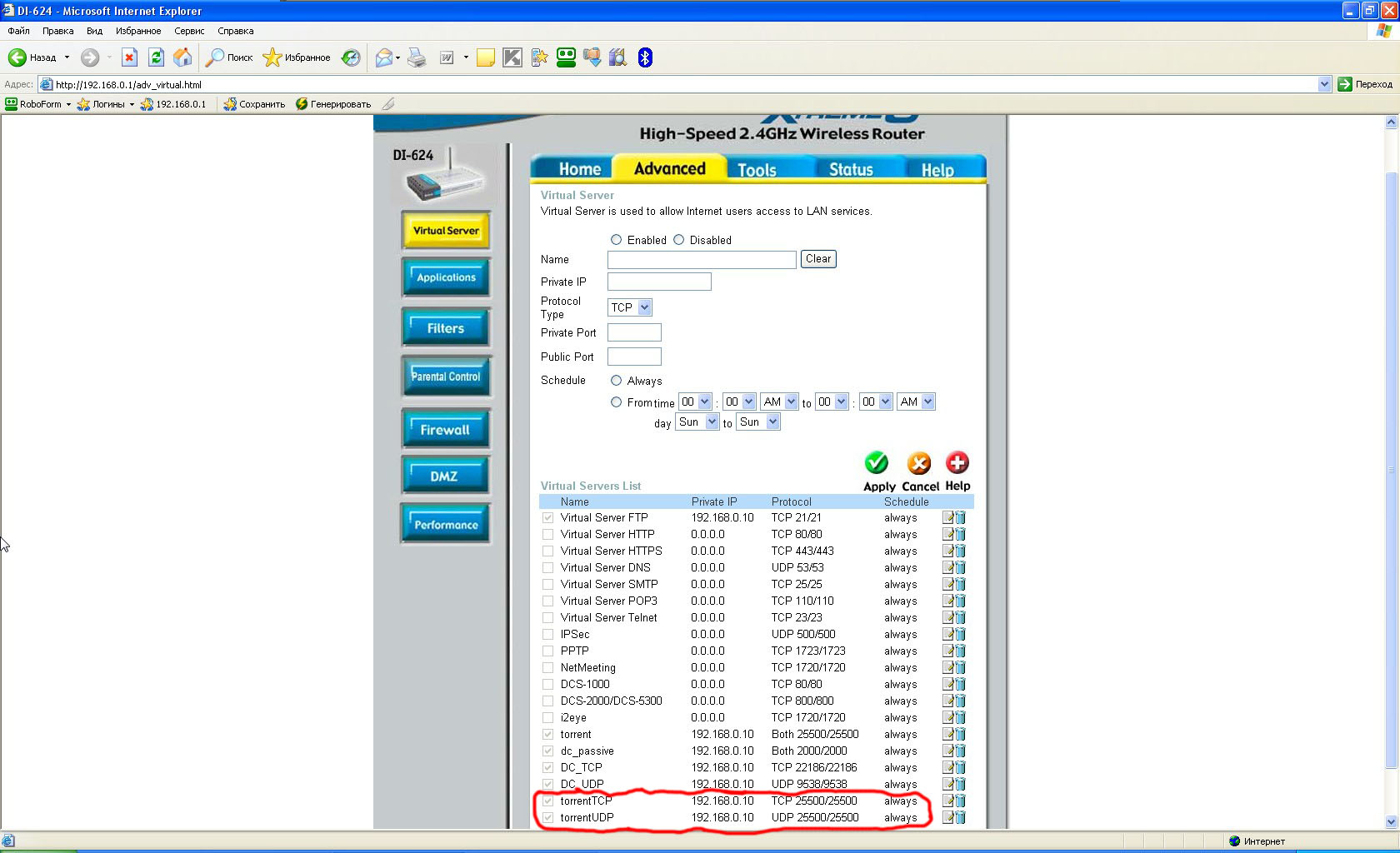Image resolution: width=1400 pixels, height=853 pixels.
Task: Refresh the page with toolbar icon
Action: pyautogui.click(x=156, y=57)
